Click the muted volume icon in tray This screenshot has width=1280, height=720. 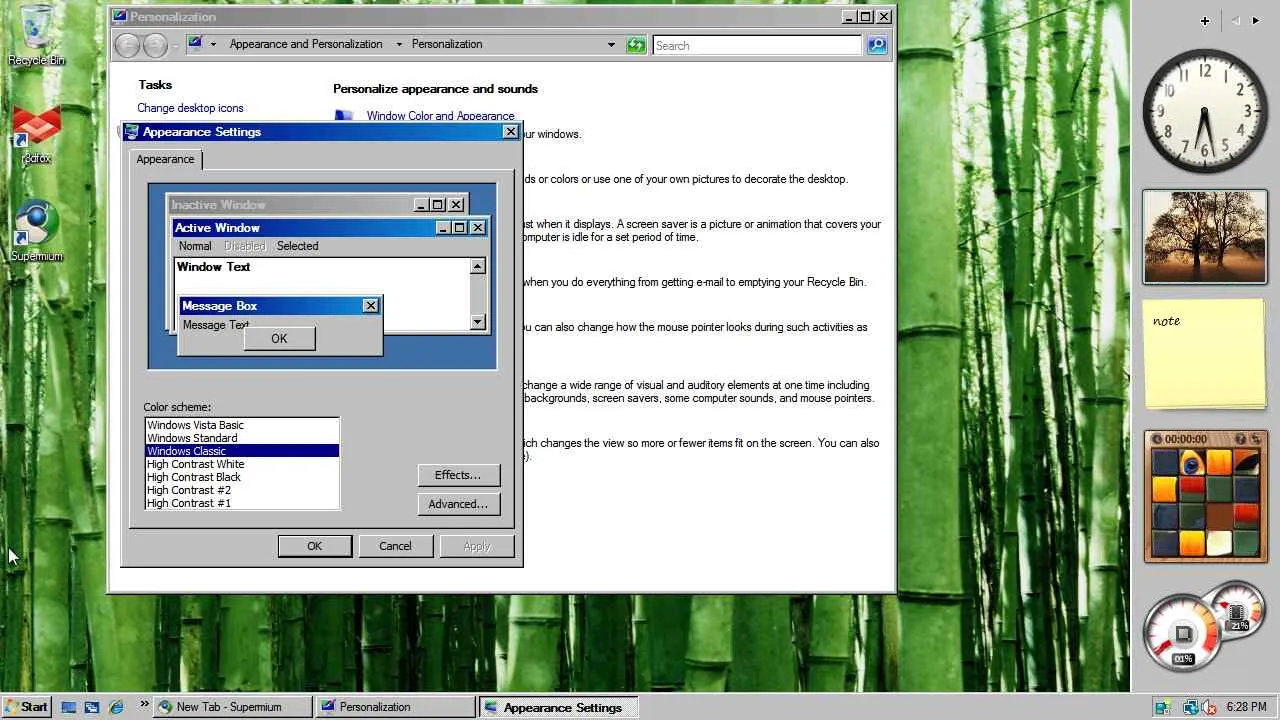1207,707
